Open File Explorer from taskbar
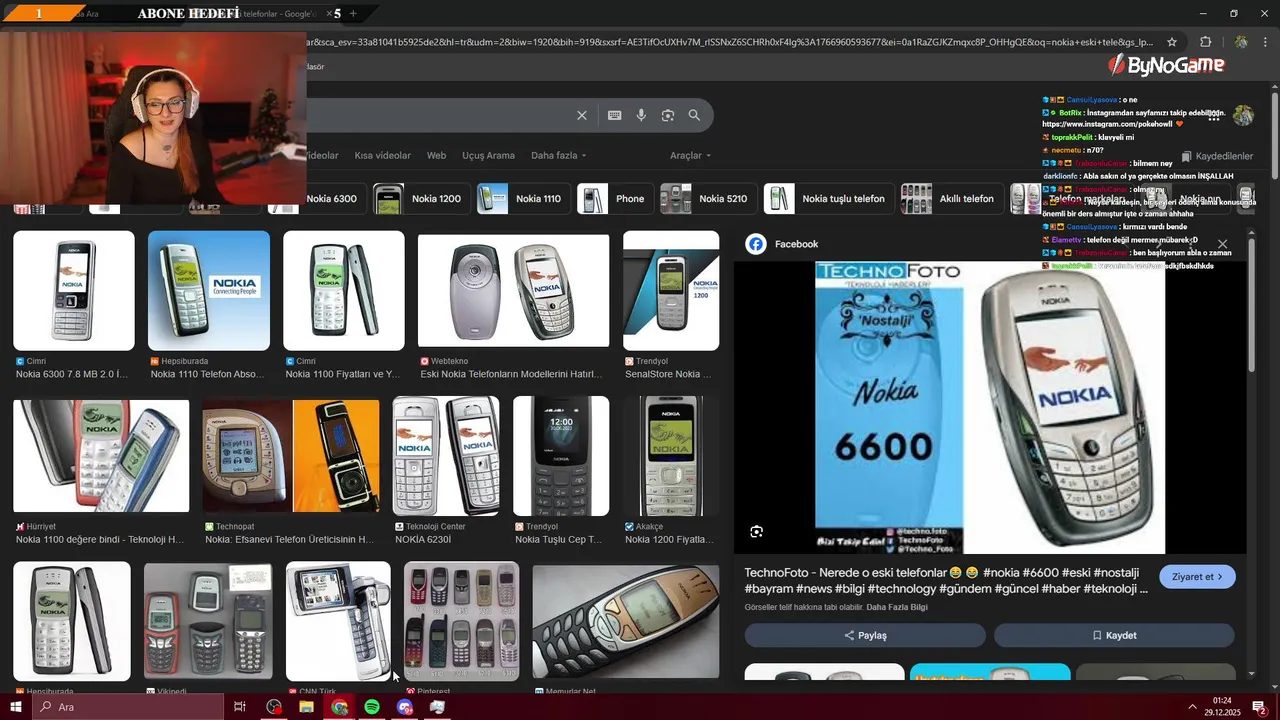 click(x=306, y=707)
